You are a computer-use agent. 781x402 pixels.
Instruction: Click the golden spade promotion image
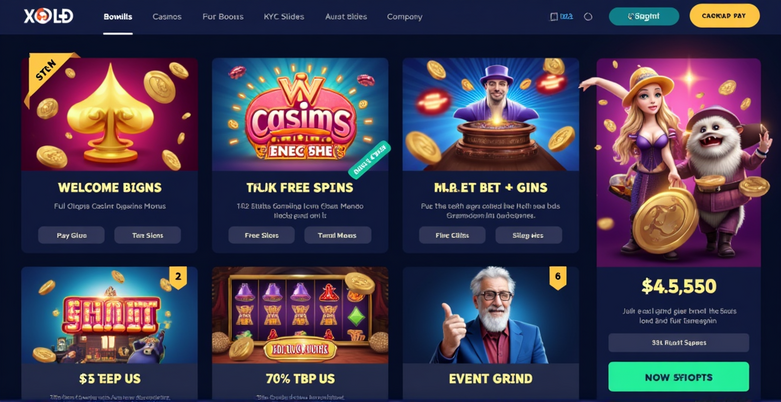point(110,114)
